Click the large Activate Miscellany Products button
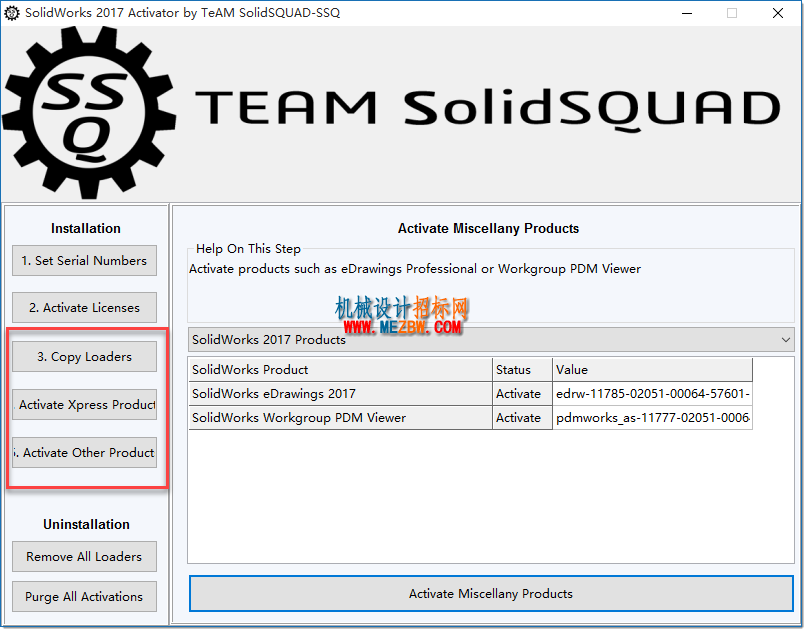The height and width of the screenshot is (632, 807). click(491, 594)
